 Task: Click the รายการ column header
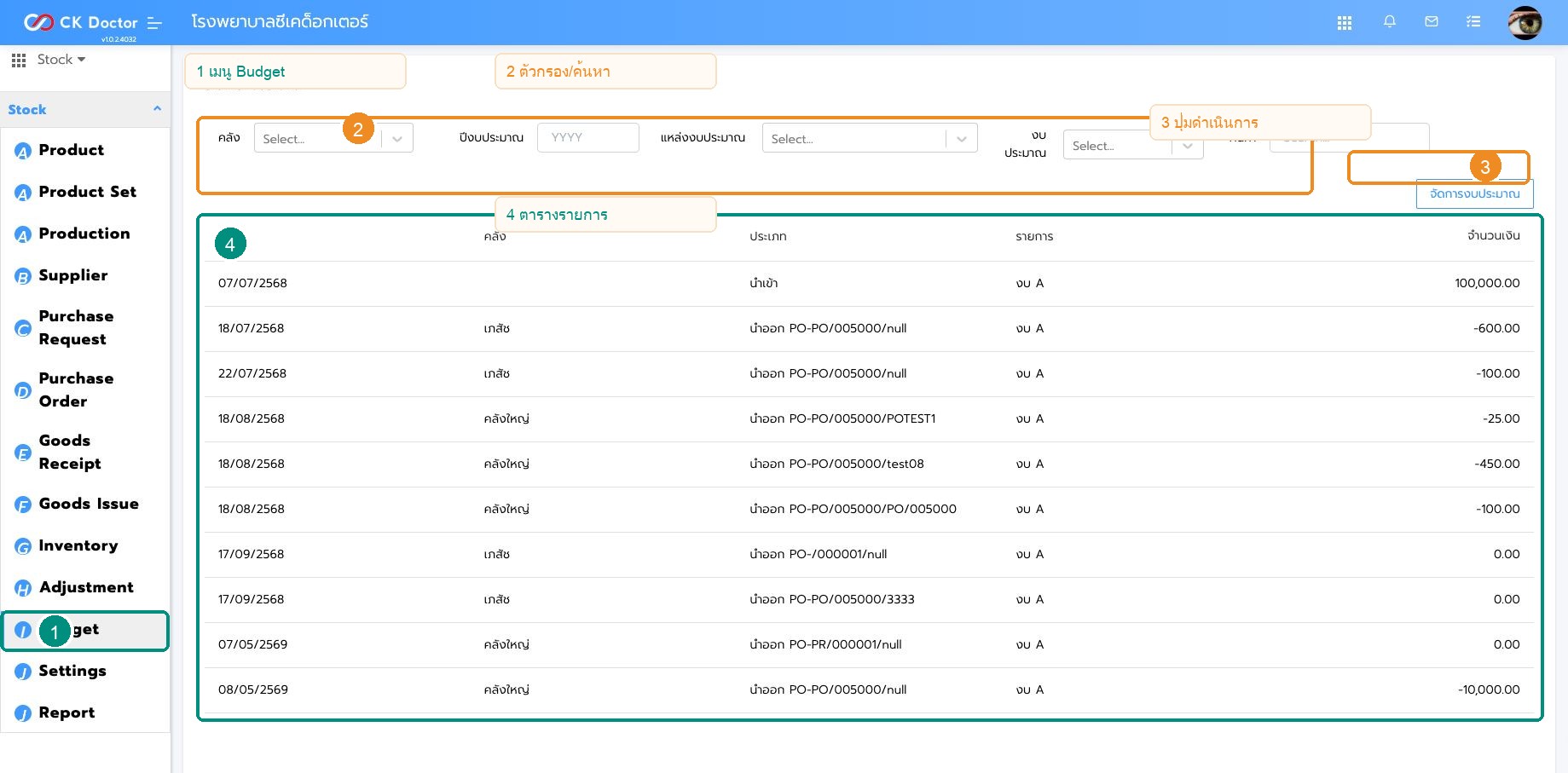point(1034,236)
